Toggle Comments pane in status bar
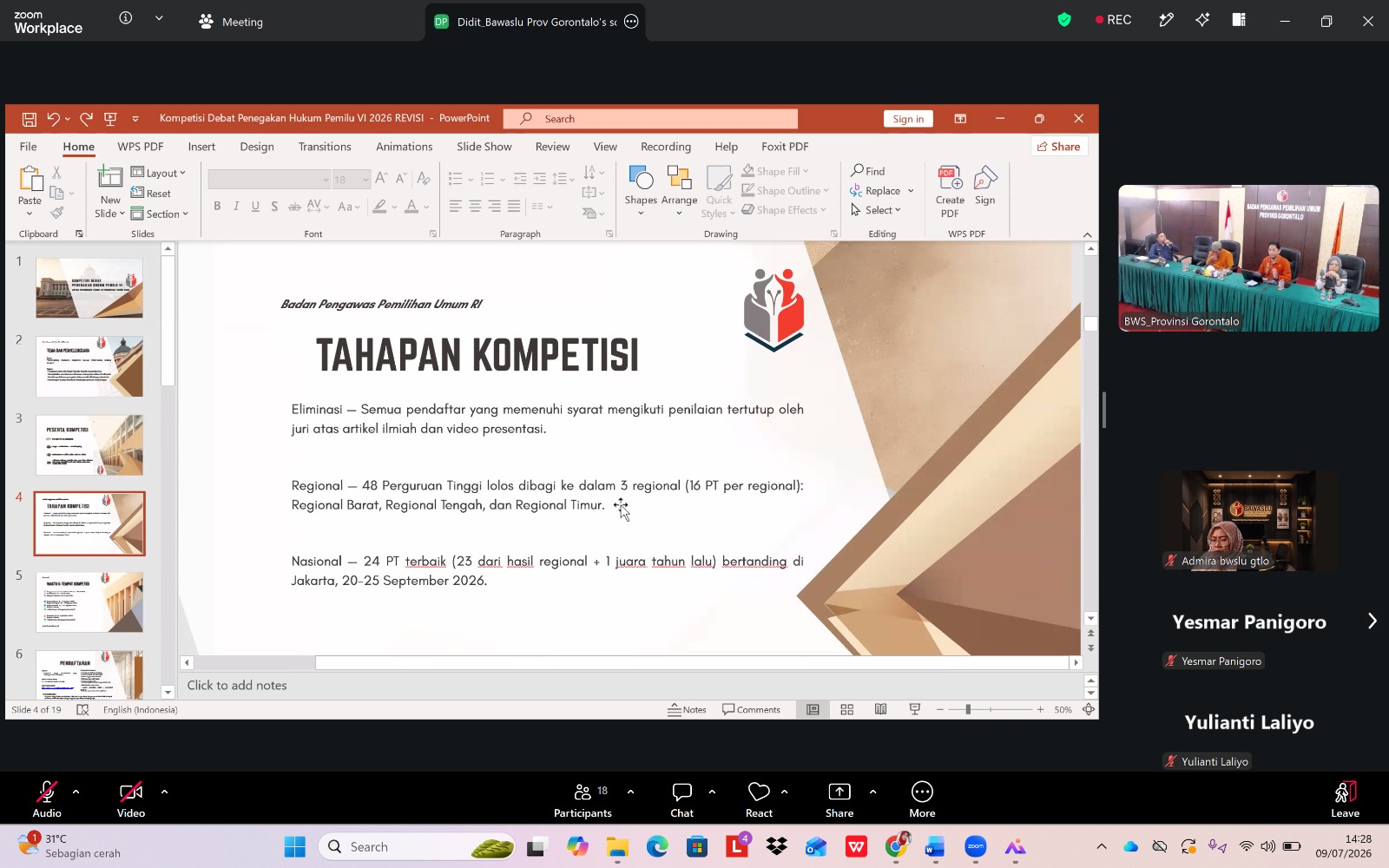Viewport: 1389px width, 868px height. (751, 709)
